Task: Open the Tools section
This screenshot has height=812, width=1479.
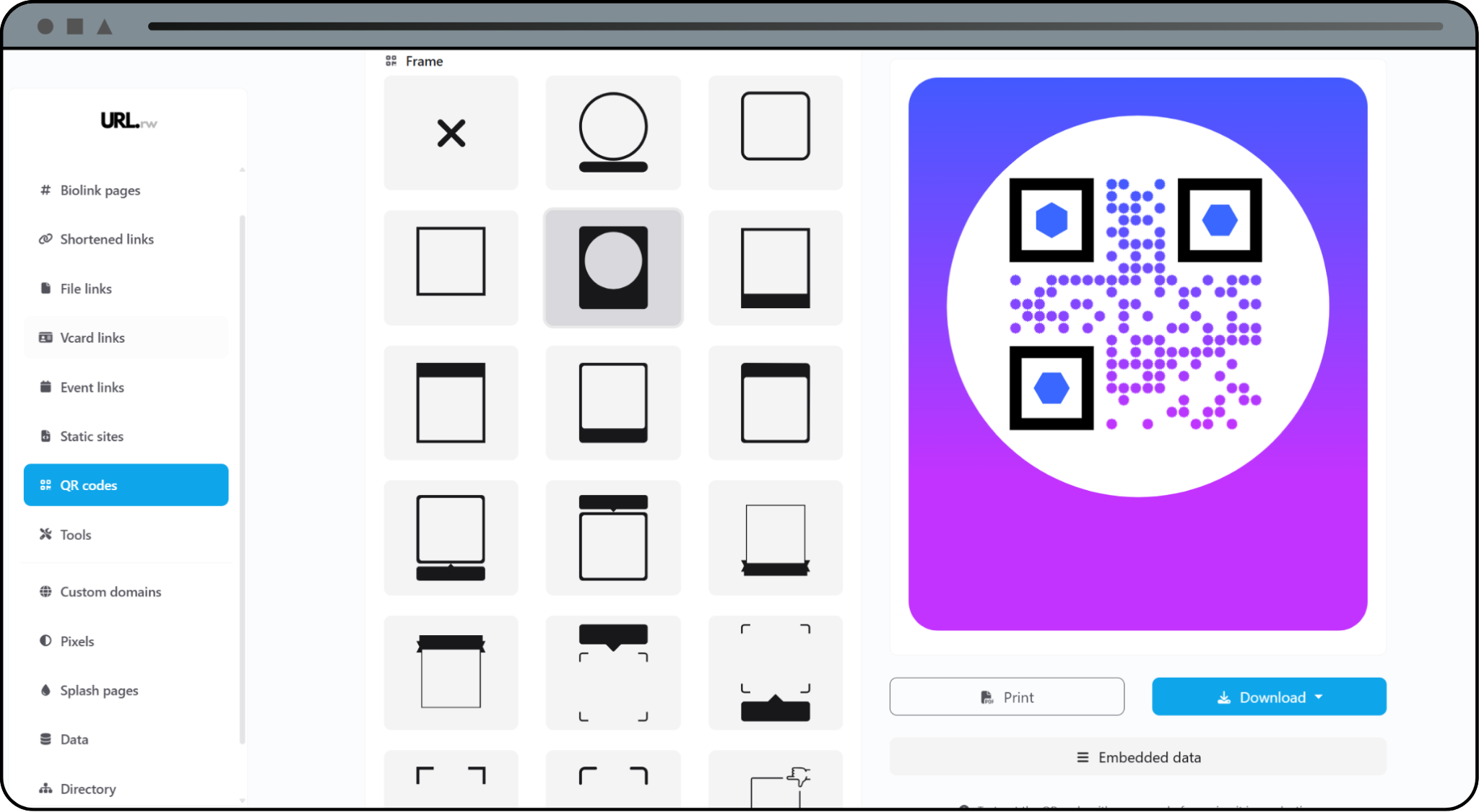Action: pos(75,534)
